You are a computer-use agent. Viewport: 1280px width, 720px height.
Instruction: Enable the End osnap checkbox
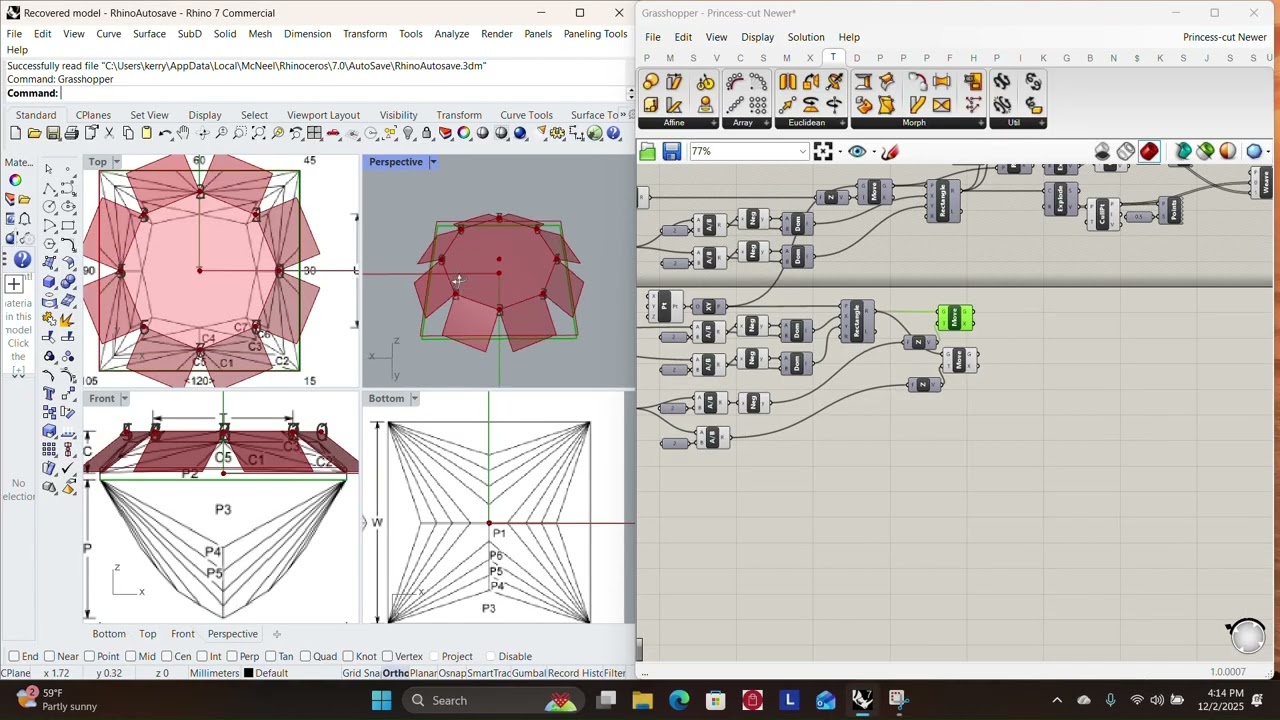click(x=14, y=656)
